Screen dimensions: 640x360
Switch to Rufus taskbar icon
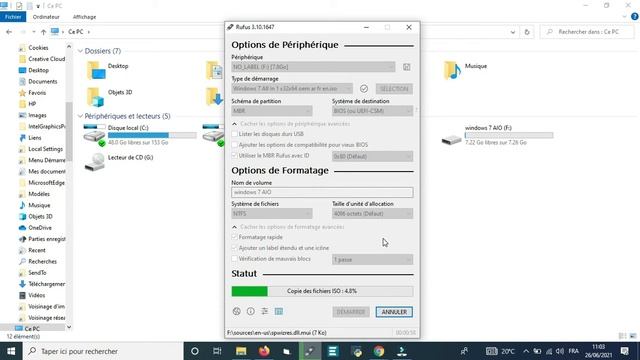click(310, 351)
